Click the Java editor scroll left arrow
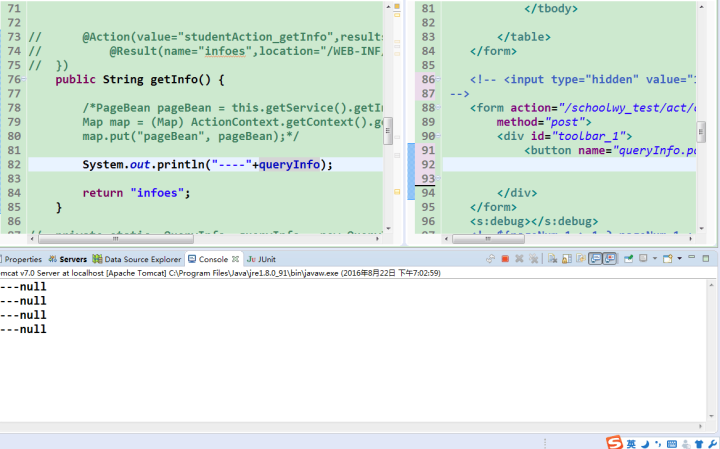 [32, 239]
